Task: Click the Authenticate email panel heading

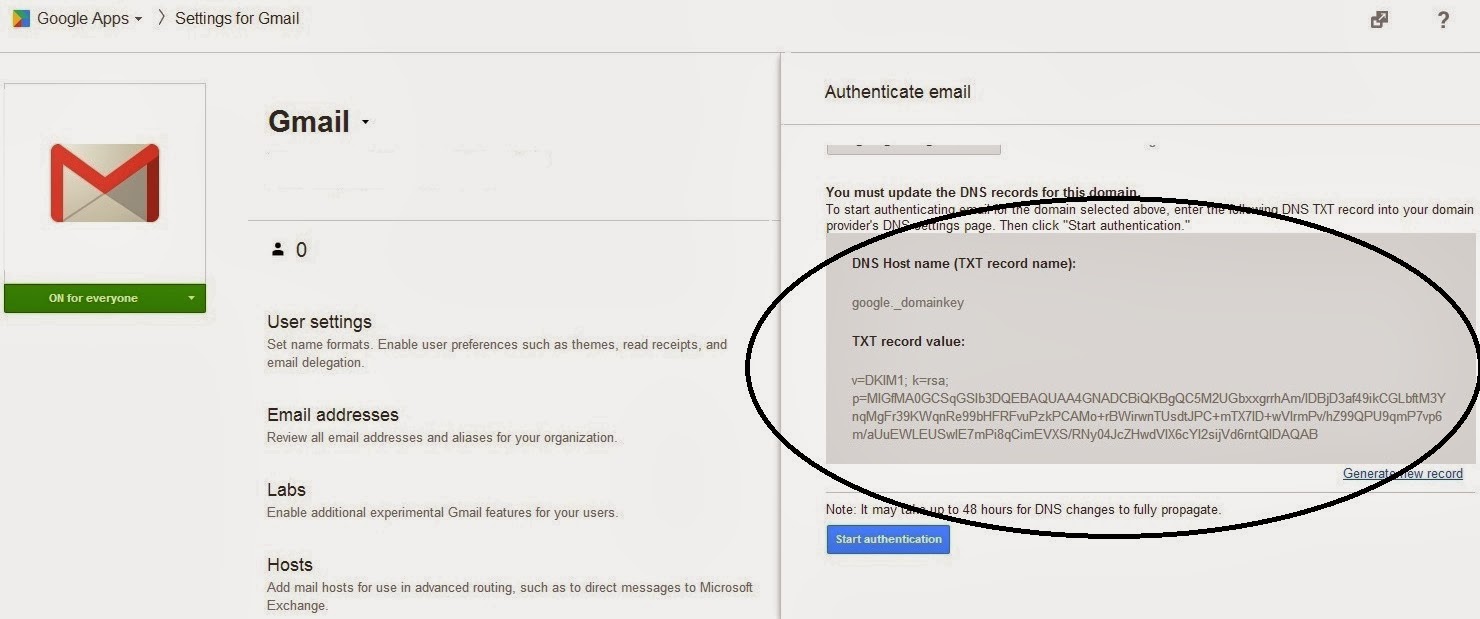Action: pos(898,92)
